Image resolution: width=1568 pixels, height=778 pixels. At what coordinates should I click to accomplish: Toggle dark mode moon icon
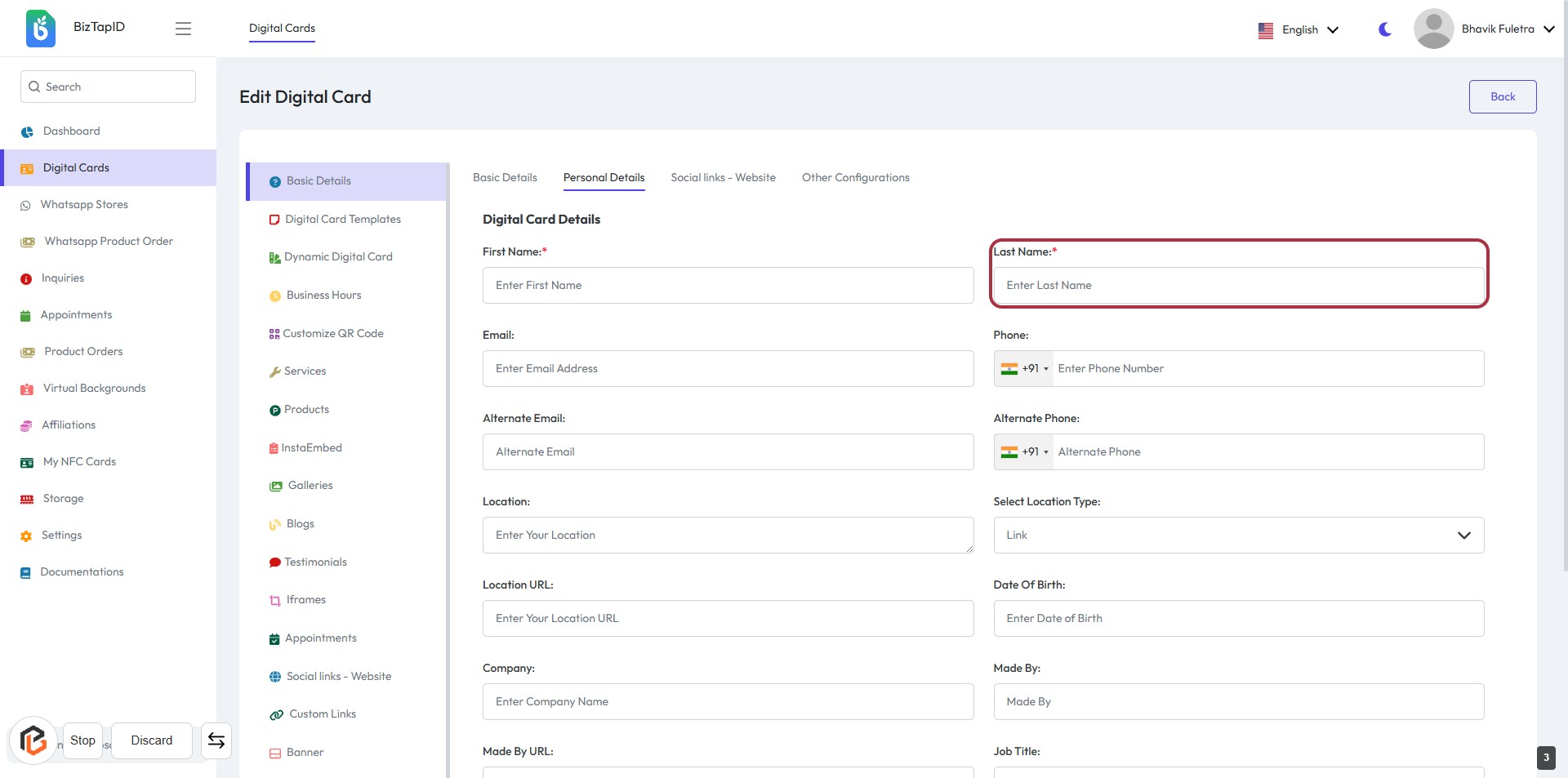click(x=1385, y=29)
